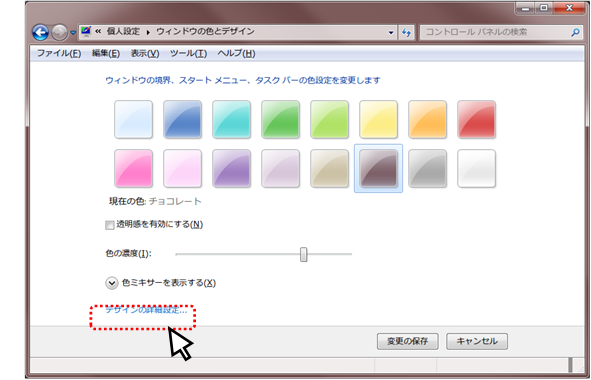This screenshot has height=380, width=591.
Task: Click the refresh button beside address bar
Action: [x=406, y=32]
